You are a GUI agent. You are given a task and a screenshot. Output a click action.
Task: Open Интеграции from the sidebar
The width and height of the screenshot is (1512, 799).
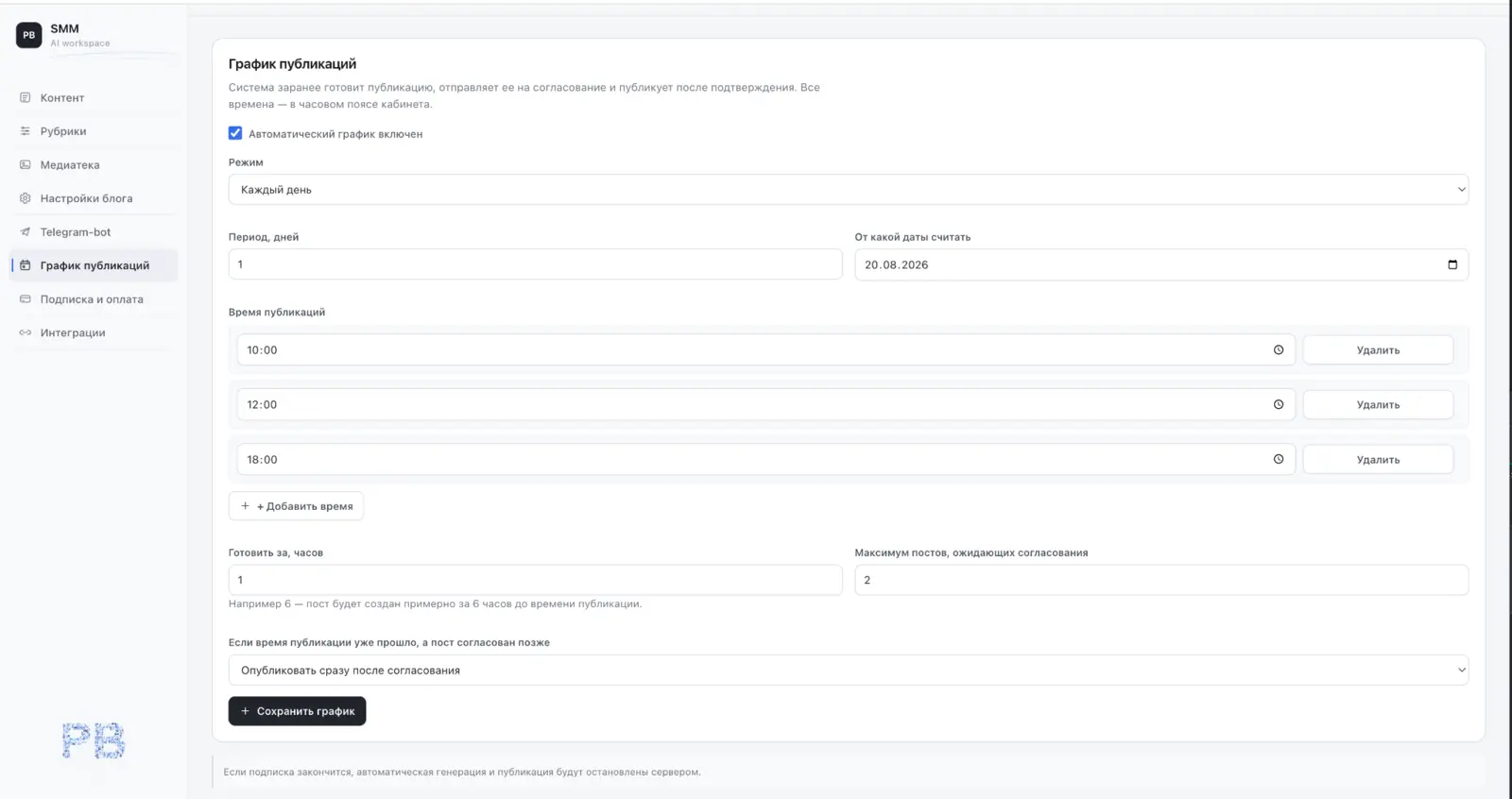(94, 332)
